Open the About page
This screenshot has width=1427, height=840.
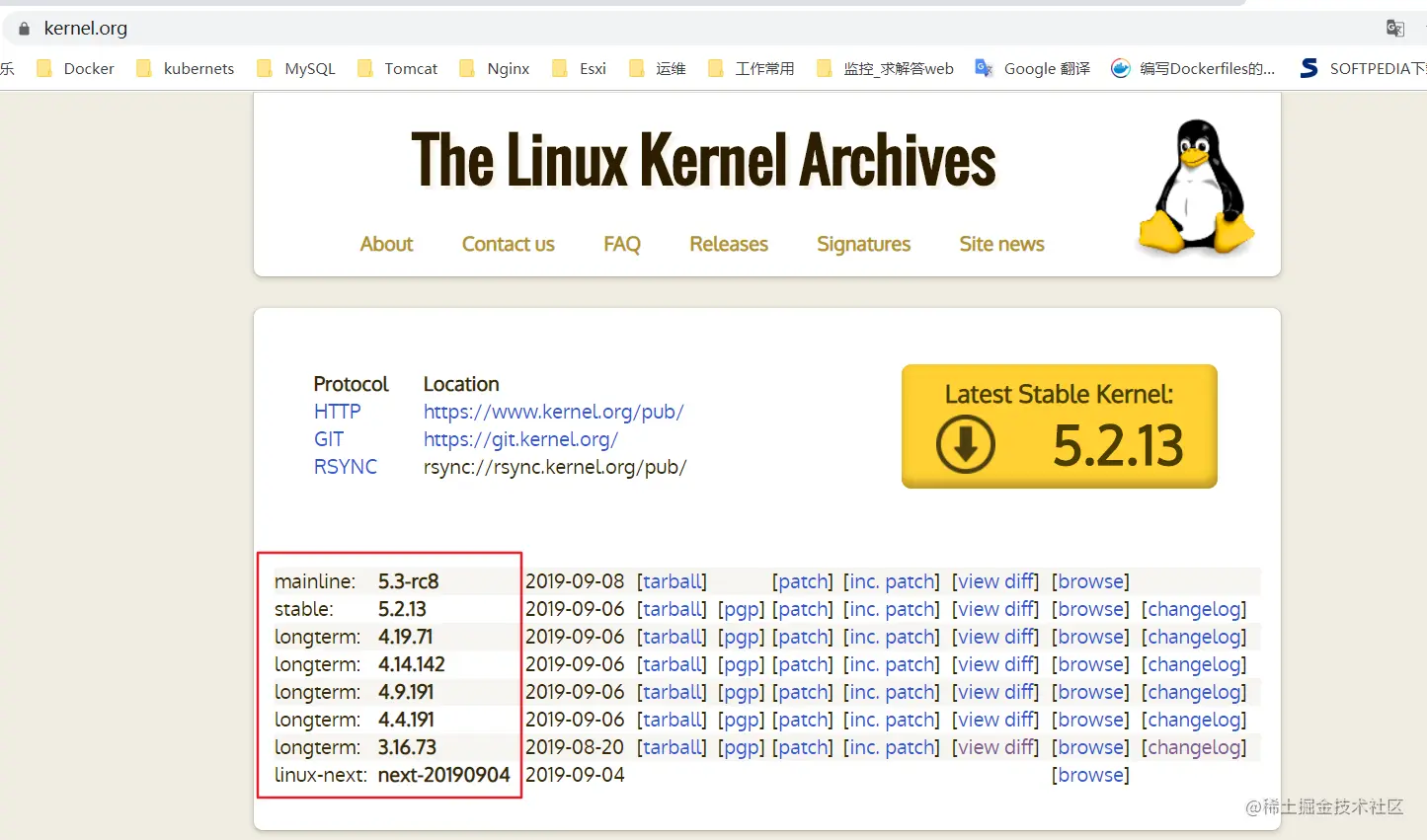tap(386, 244)
